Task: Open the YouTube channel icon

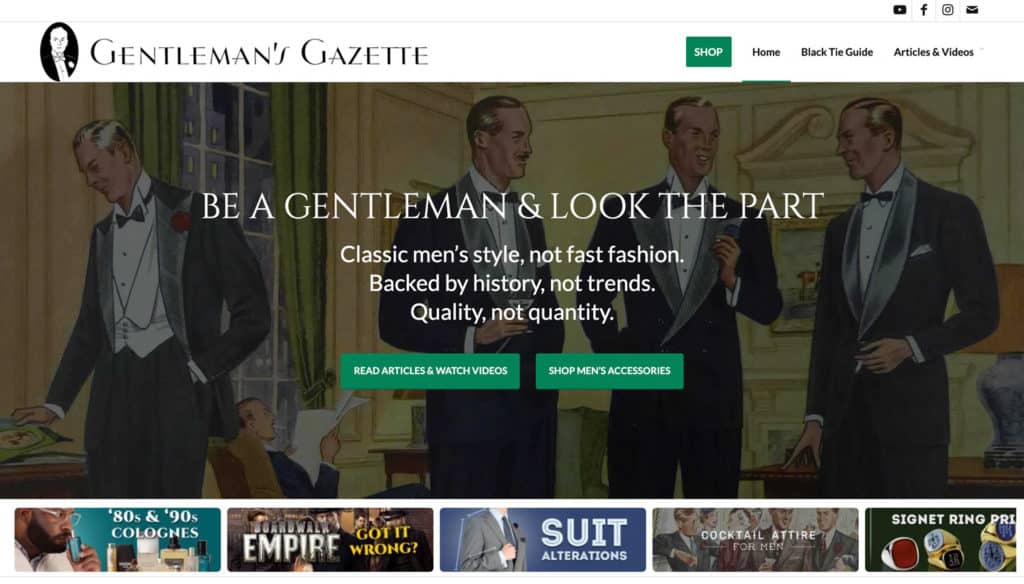Action: [x=900, y=10]
